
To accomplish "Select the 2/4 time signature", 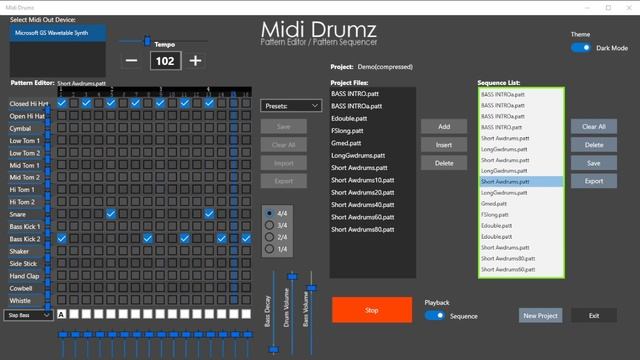I will [269, 237].
